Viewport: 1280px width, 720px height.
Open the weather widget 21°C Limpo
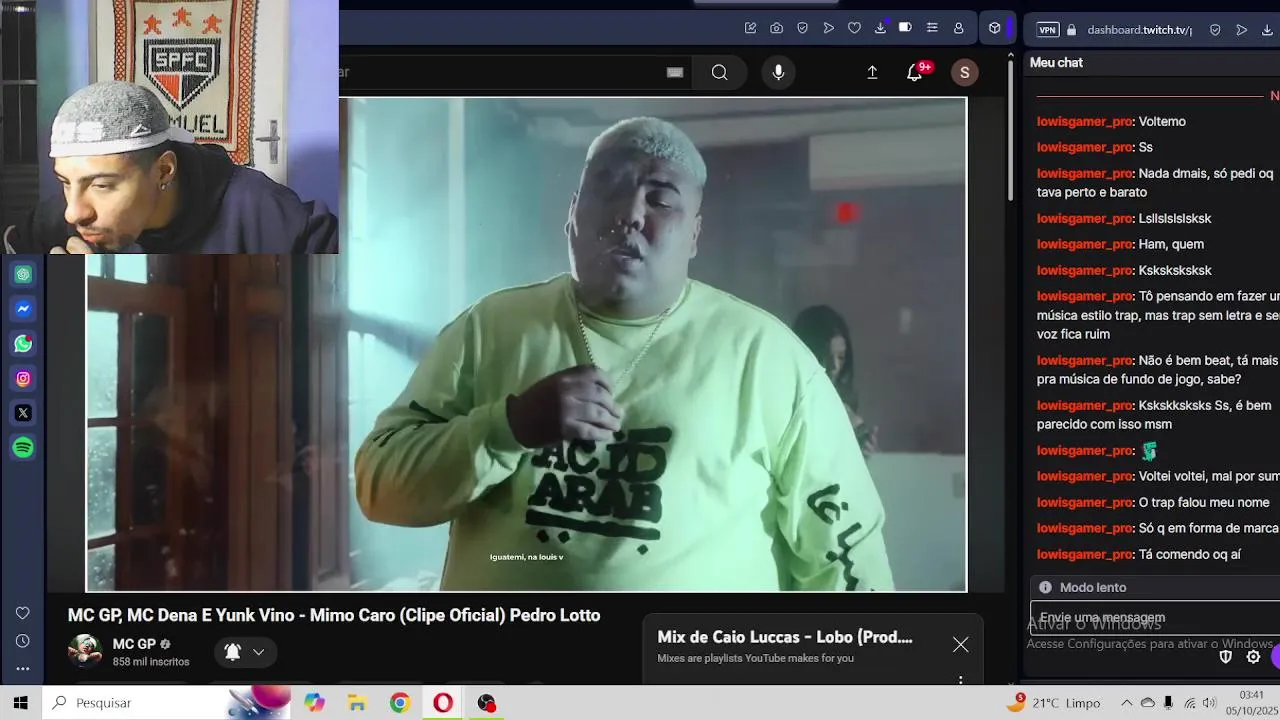pos(1053,703)
